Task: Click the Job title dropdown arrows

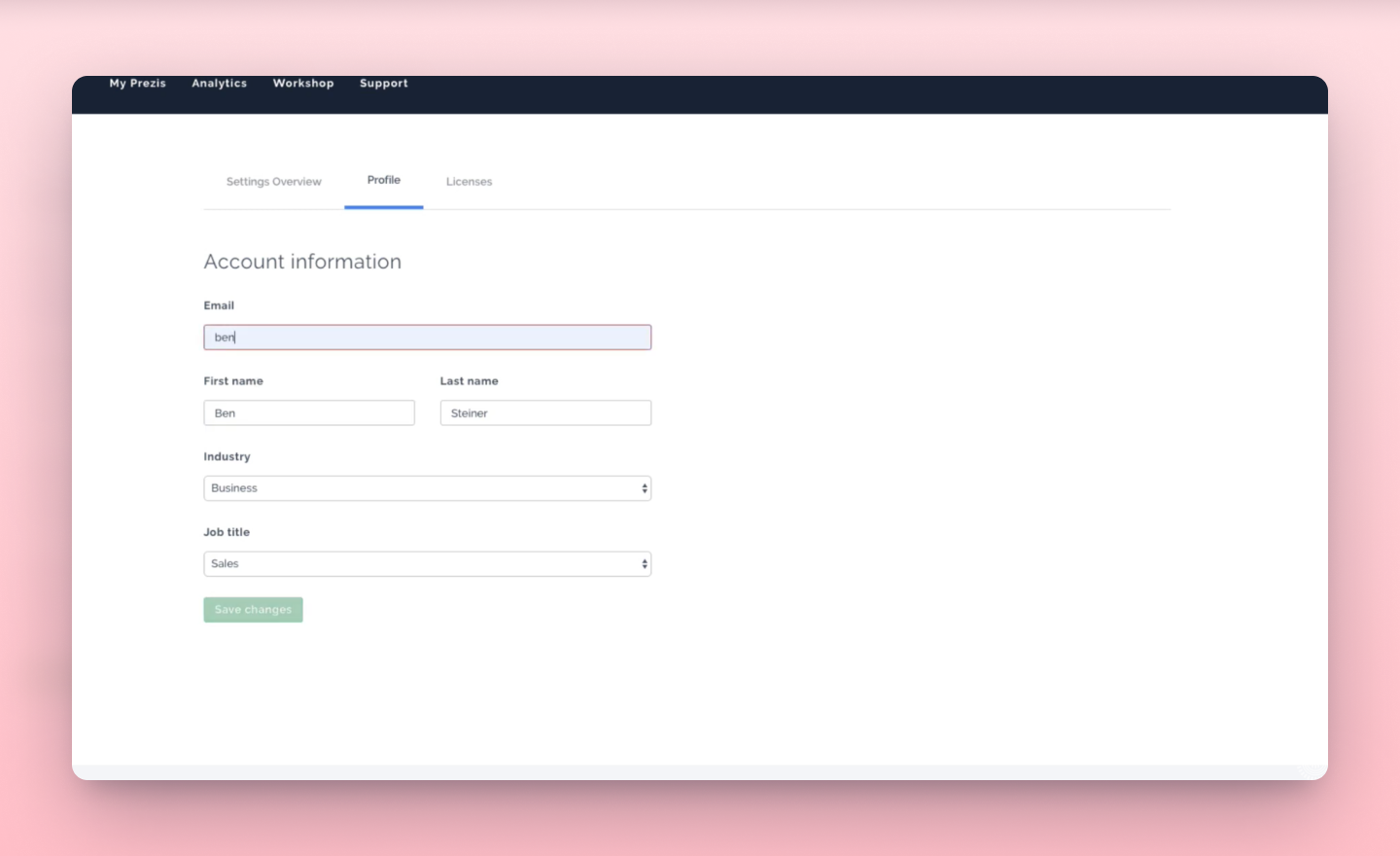Action: coord(645,563)
